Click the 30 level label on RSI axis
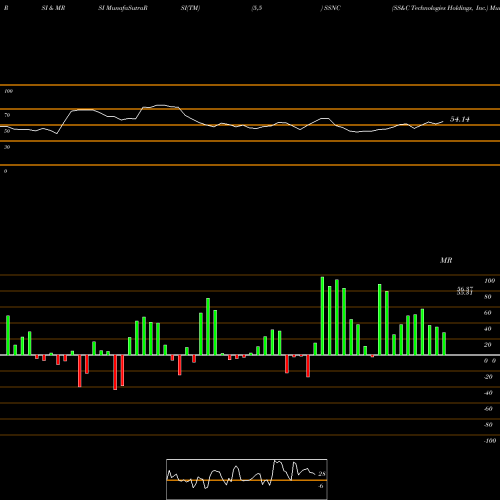 [7, 147]
